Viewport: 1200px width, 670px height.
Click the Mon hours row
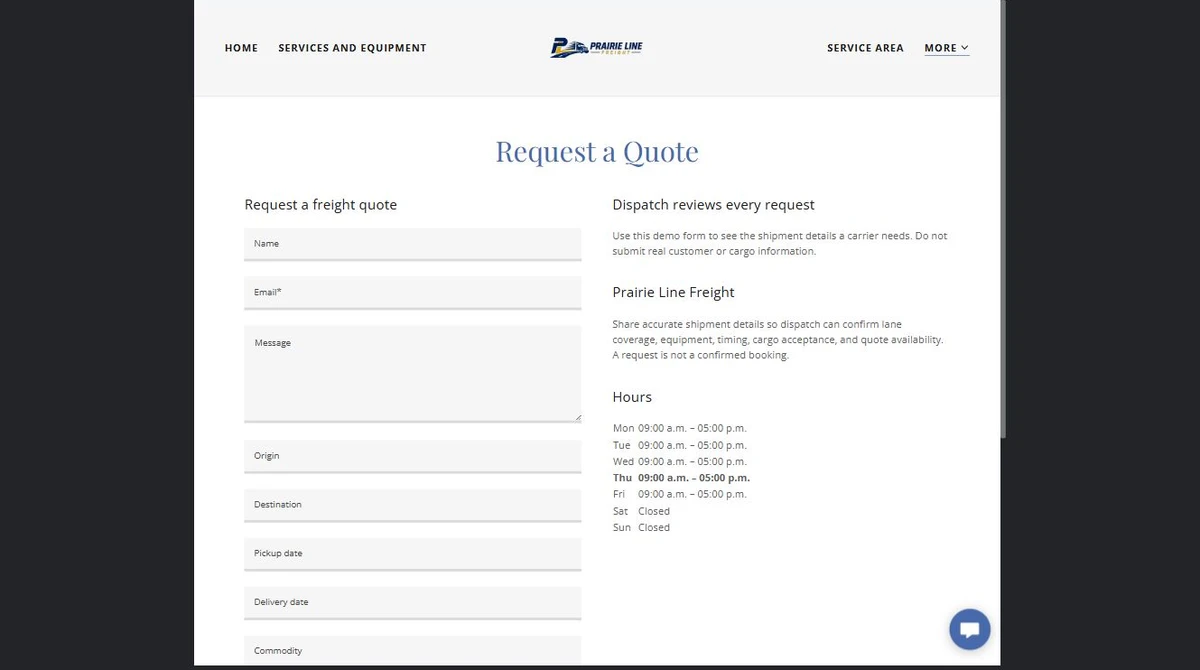coord(680,428)
